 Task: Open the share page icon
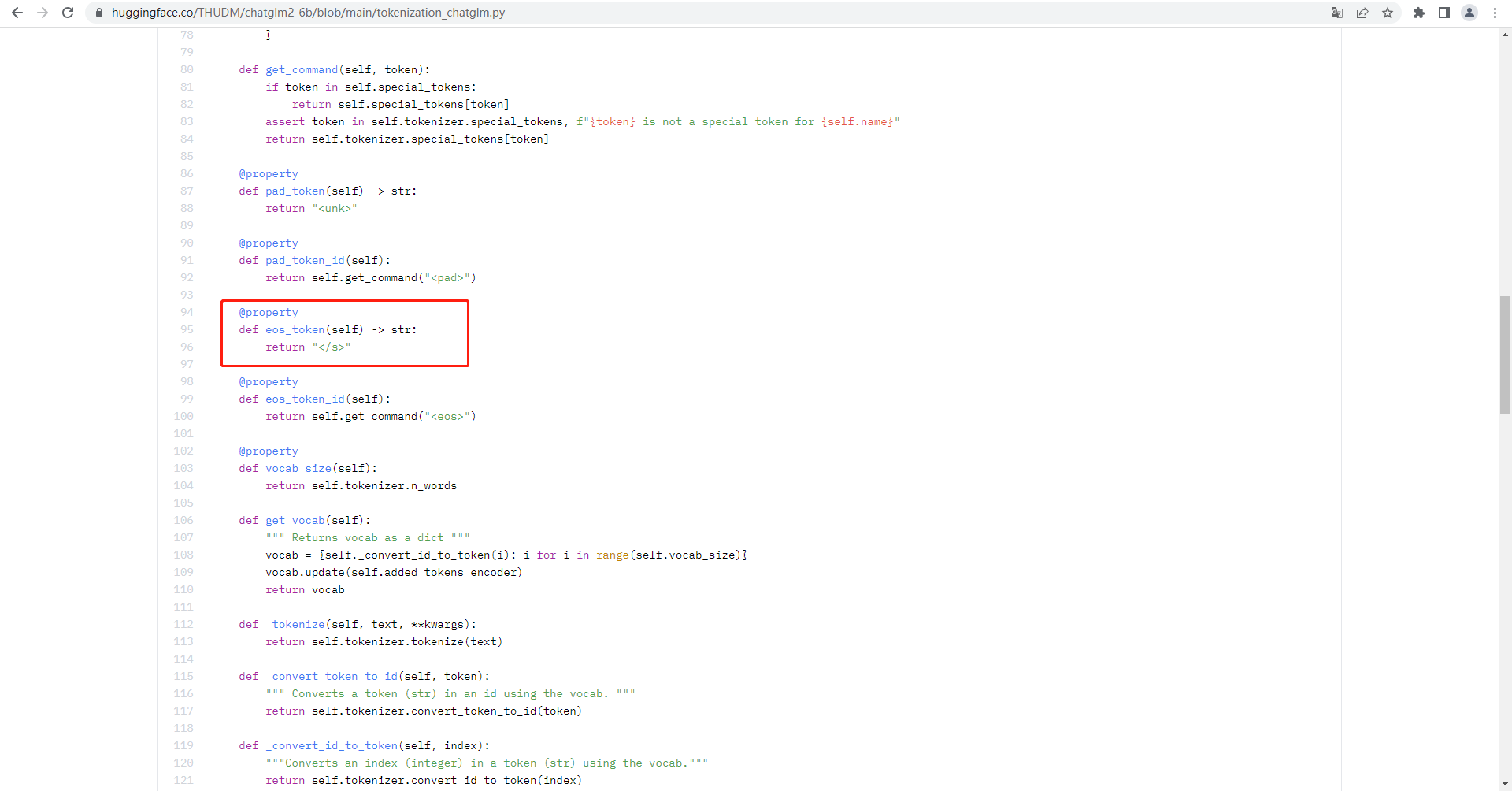click(x=1362, y=13)
